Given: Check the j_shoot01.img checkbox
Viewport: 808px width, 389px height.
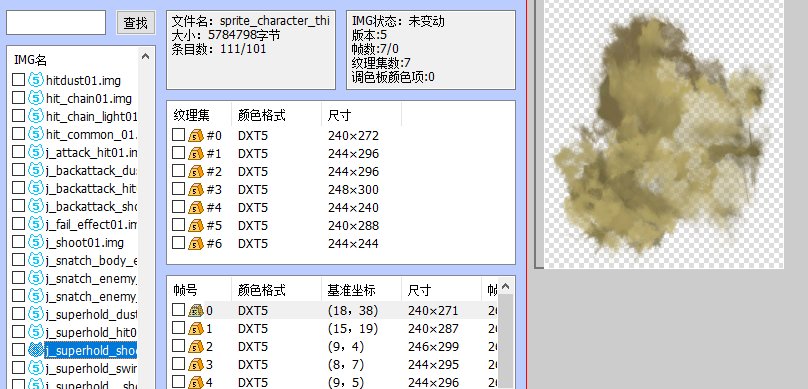Looking at the screenshot, I should pyautogui.click(x=19, y=241).
